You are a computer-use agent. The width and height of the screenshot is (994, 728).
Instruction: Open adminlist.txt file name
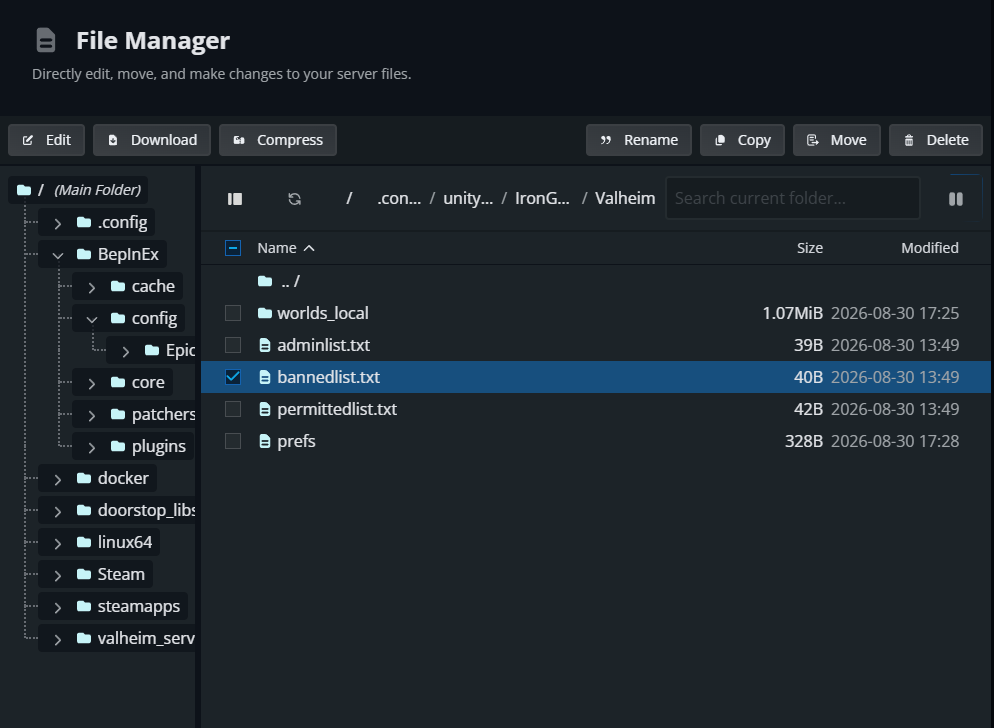(323, 345)
